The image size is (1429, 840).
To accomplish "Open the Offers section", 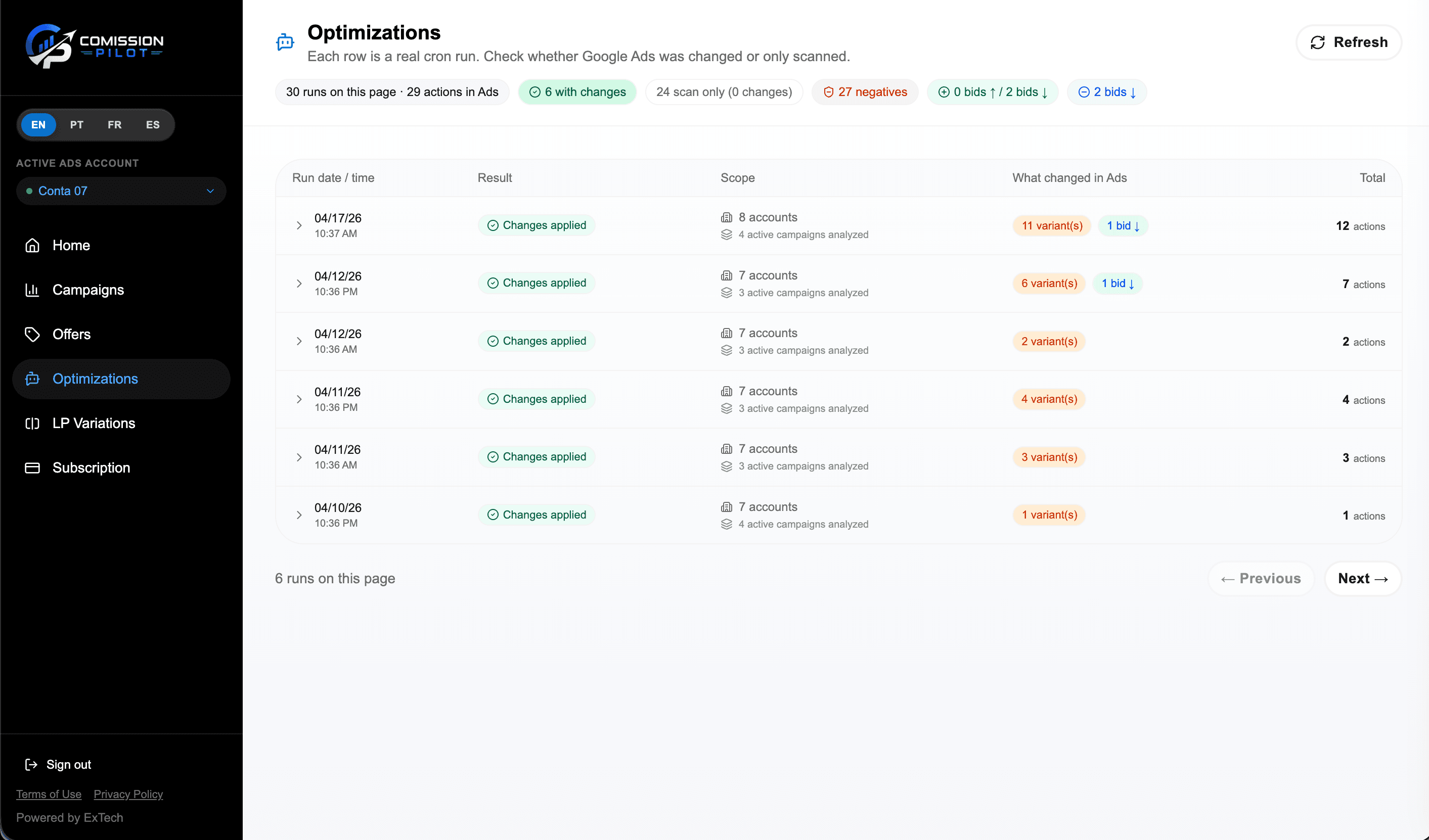I will [x=71, y=334].
